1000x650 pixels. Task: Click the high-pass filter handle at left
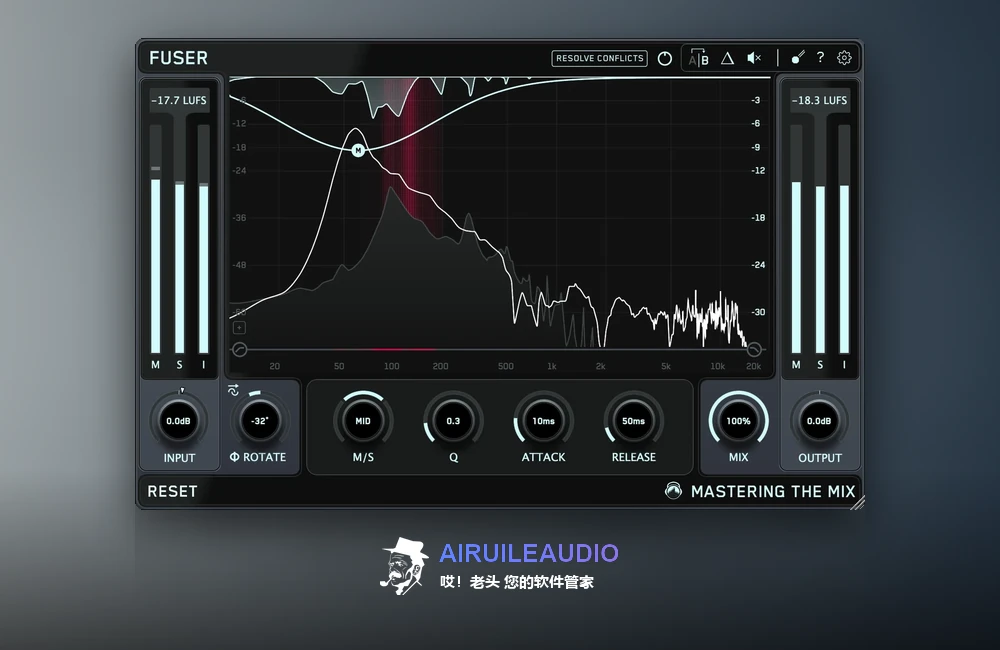(x=240, y=350)
